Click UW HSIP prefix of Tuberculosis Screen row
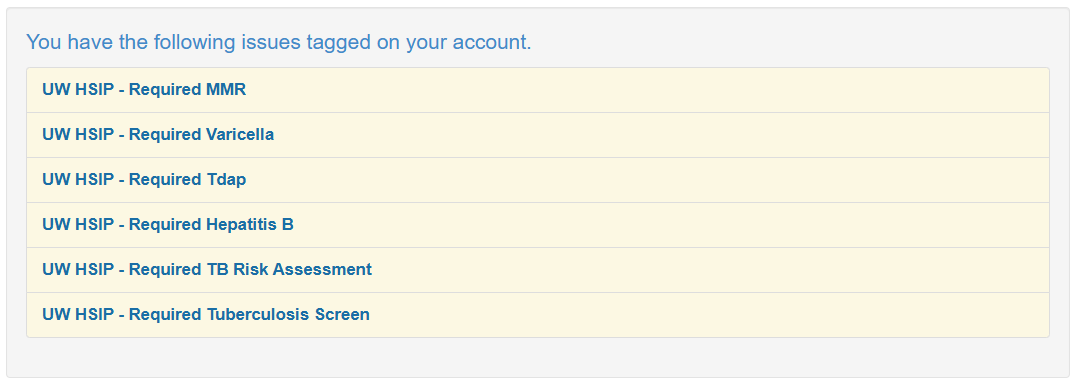 (77, 314)
